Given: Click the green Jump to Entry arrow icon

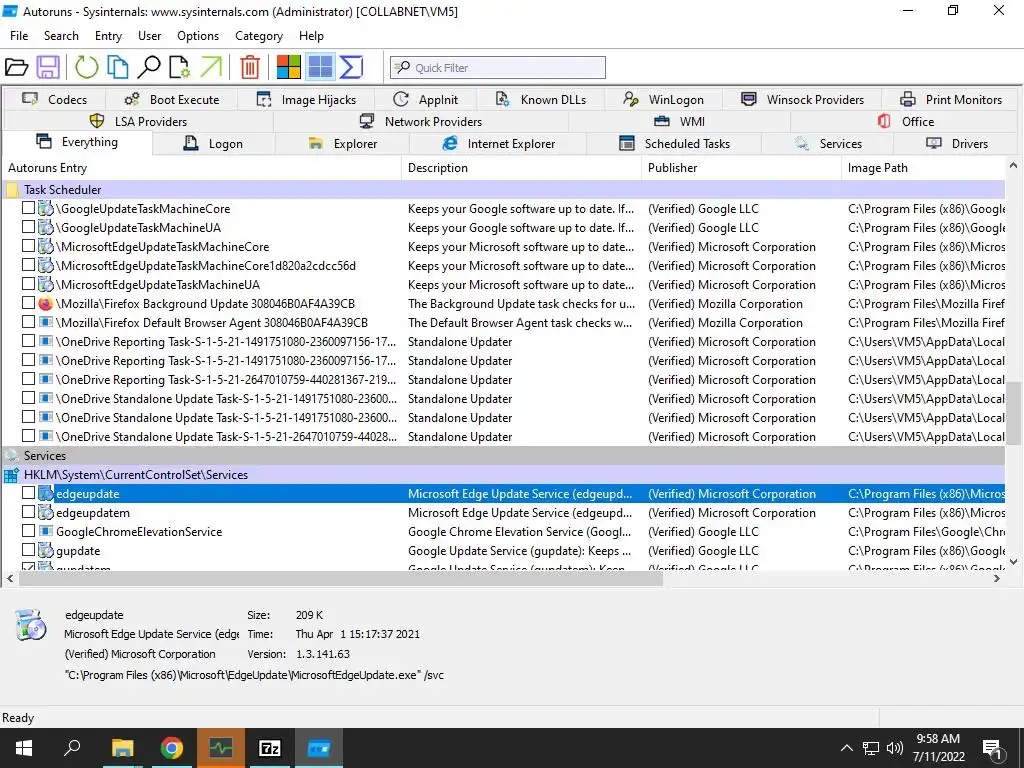Looking at the screenshot, I should click(x=211, y=67).
